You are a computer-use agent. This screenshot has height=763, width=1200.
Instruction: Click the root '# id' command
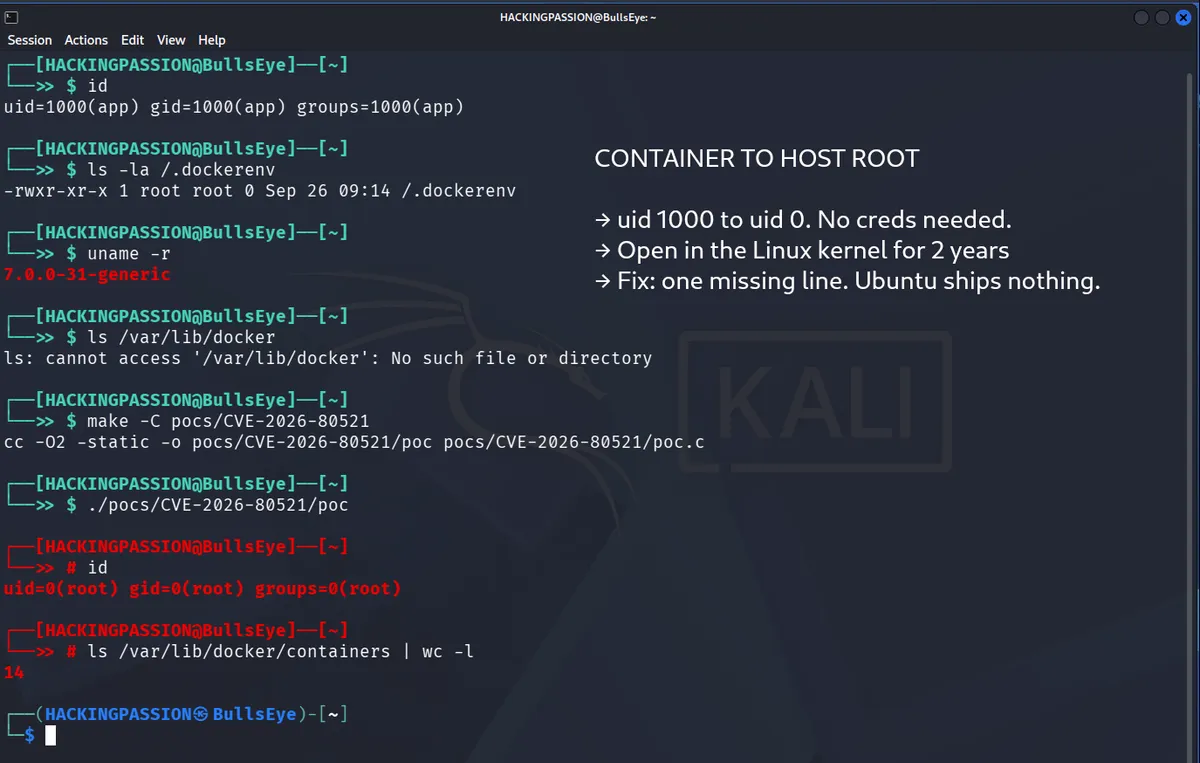pyautogui.click(x=87, y=567)
